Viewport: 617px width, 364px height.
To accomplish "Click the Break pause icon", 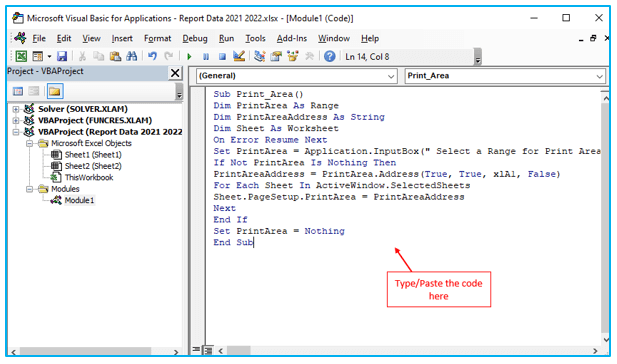I will tap(206, 57).
